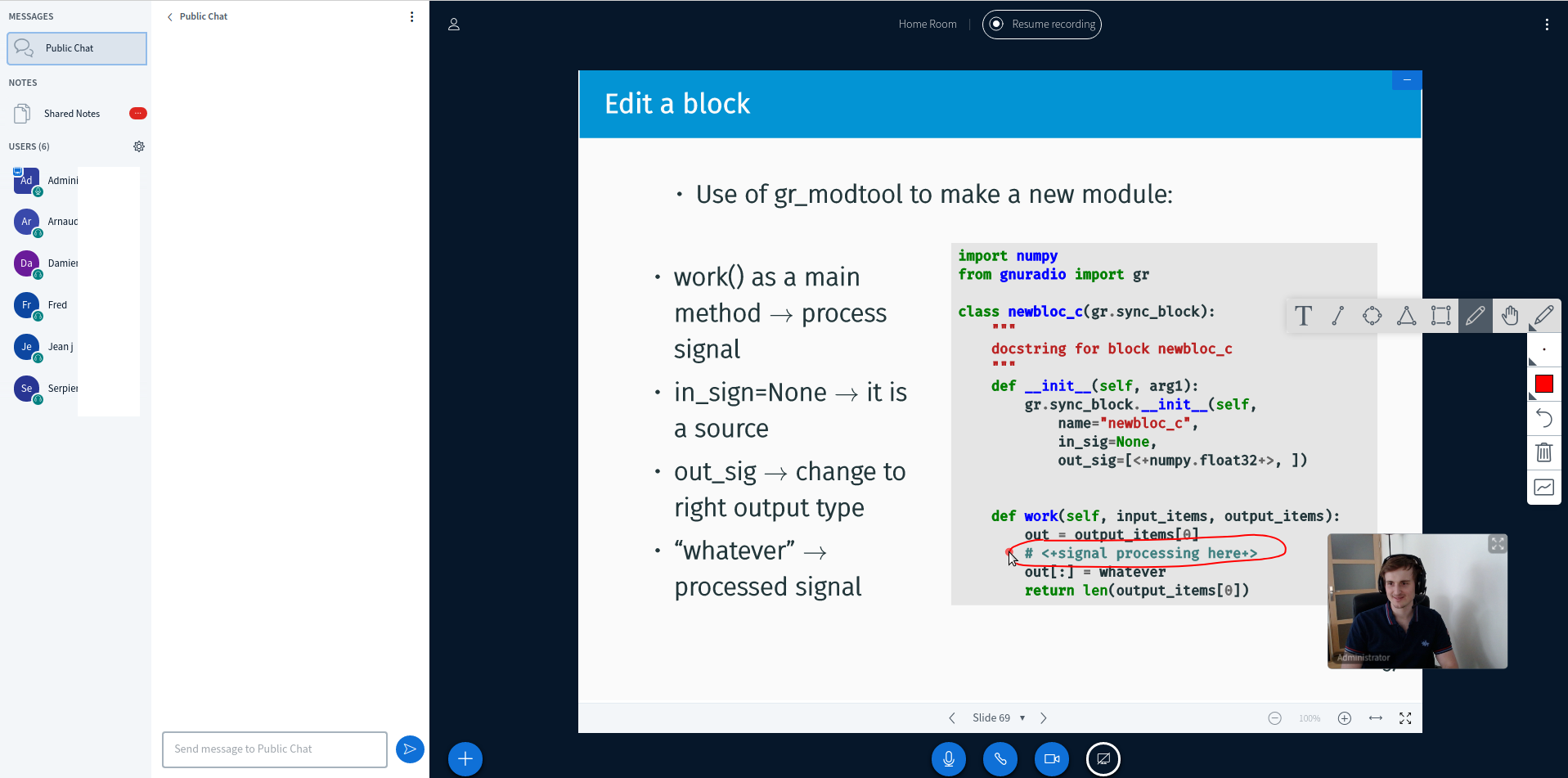This screenshot has width=1568, height=778.
Task: Send the chat message
Action: (410, 749)
